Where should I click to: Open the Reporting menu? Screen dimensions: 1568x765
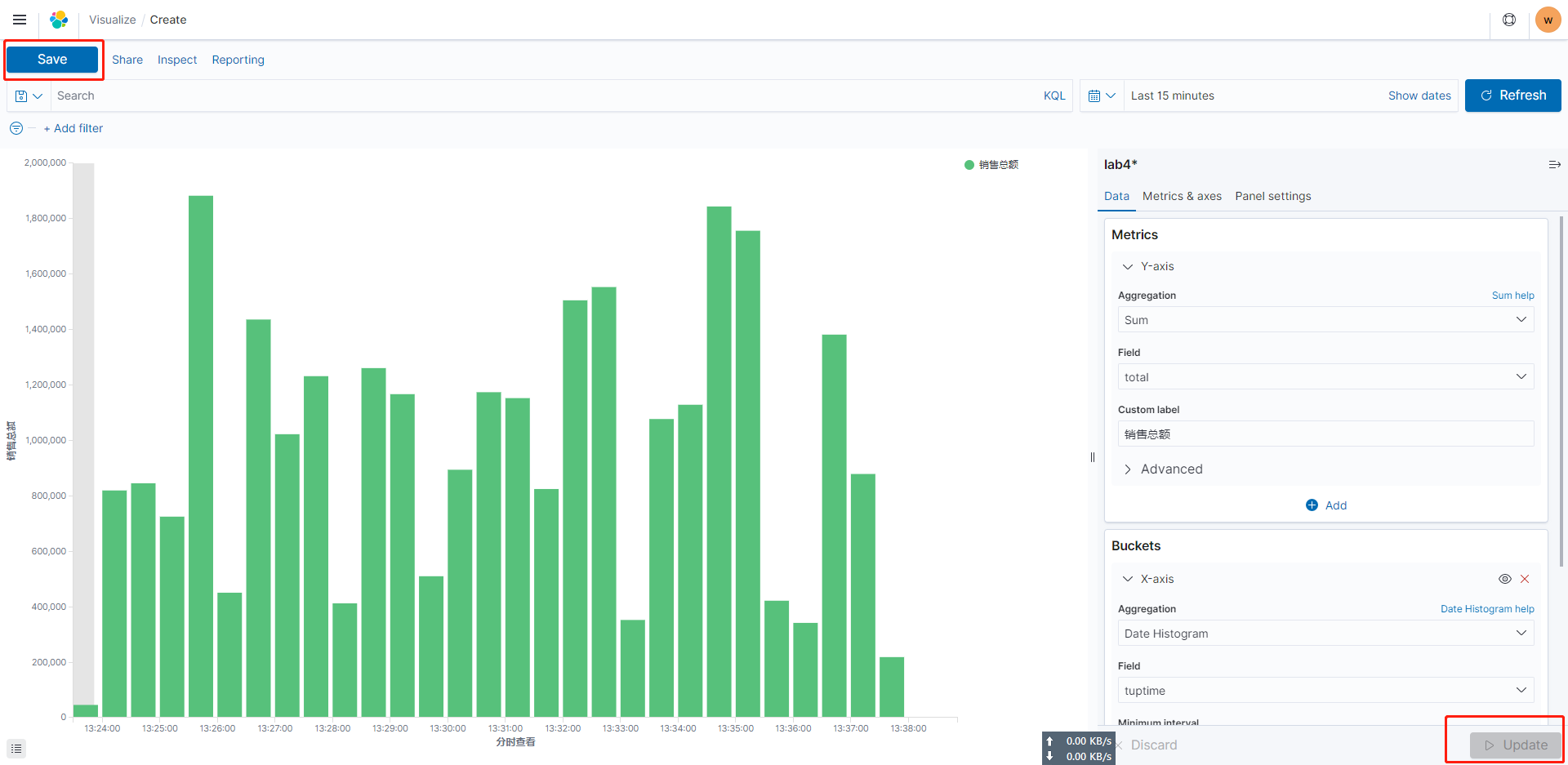[238, 60]
